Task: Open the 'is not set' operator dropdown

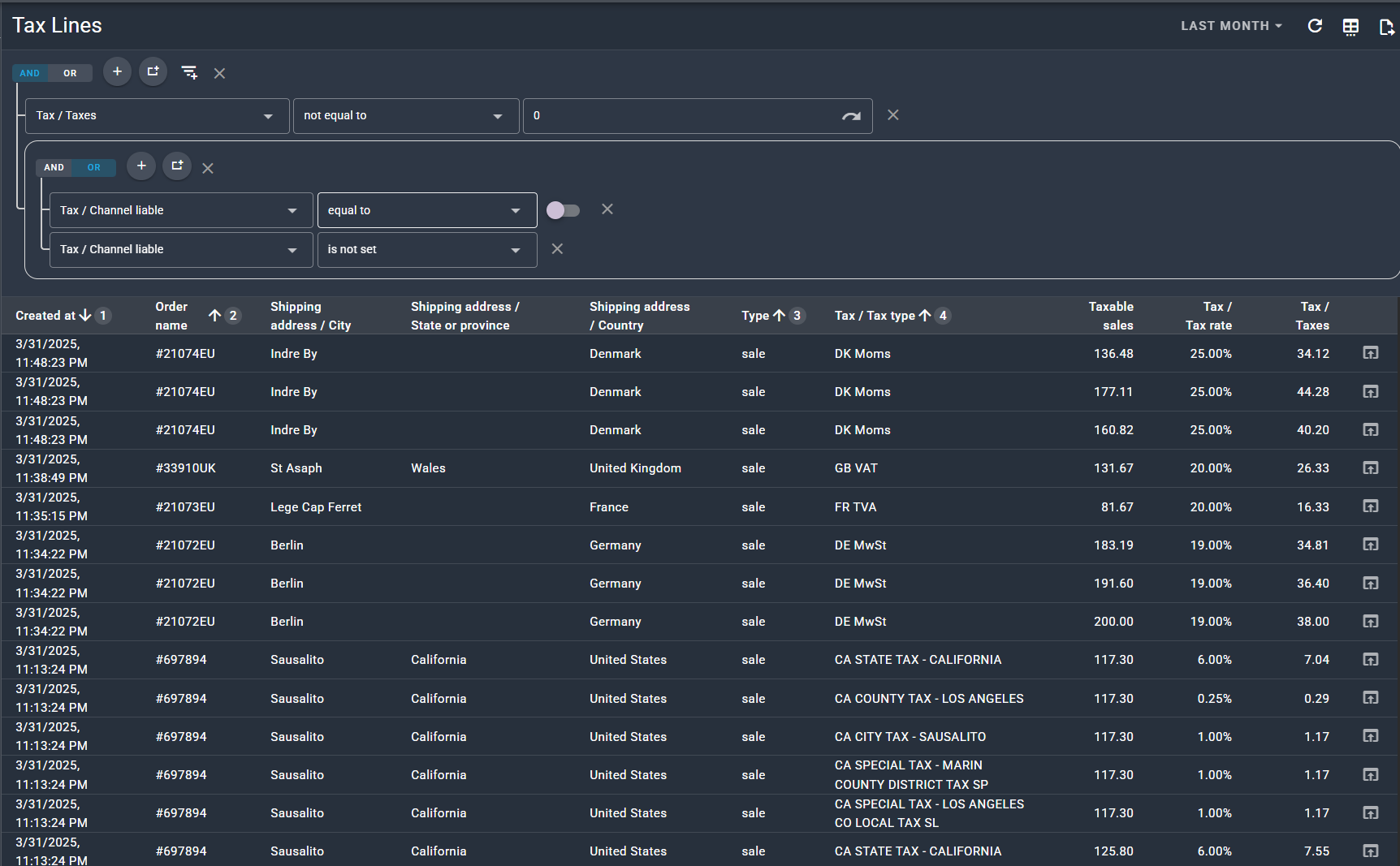Action: tap(426, 250)
